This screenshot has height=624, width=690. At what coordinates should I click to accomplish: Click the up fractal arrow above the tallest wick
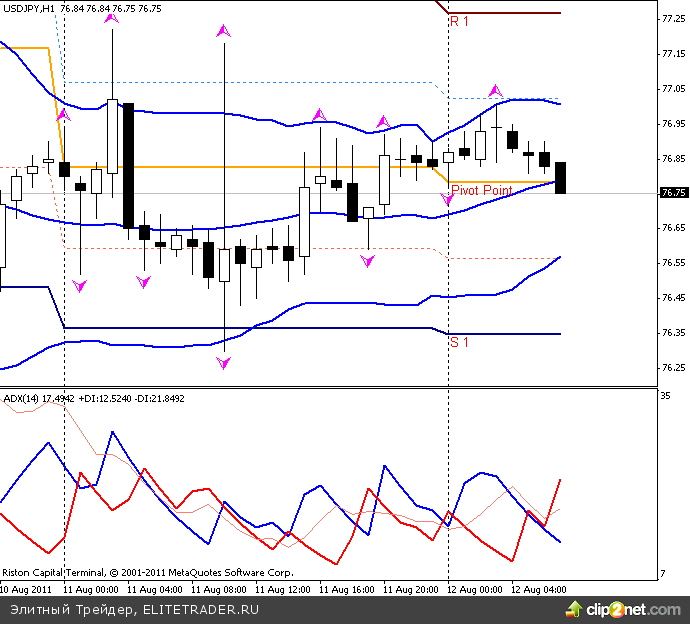pos(222,33)
